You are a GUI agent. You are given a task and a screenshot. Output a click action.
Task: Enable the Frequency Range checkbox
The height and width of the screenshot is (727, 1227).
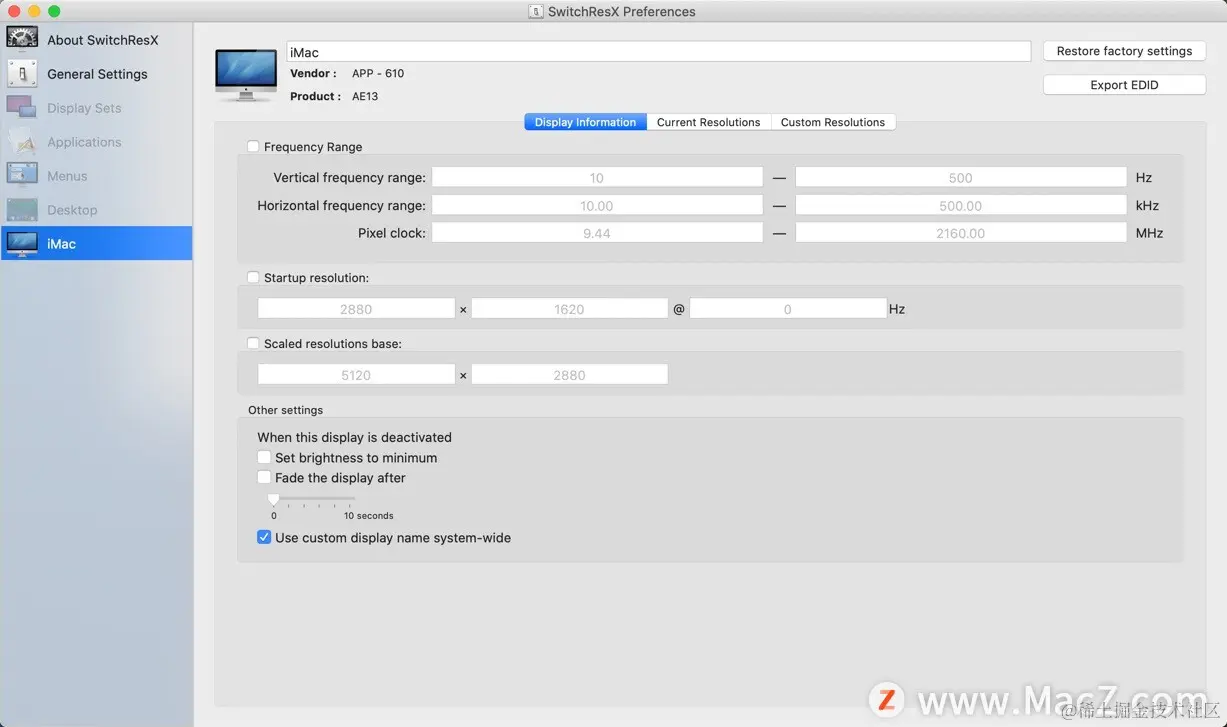[253, 147]
